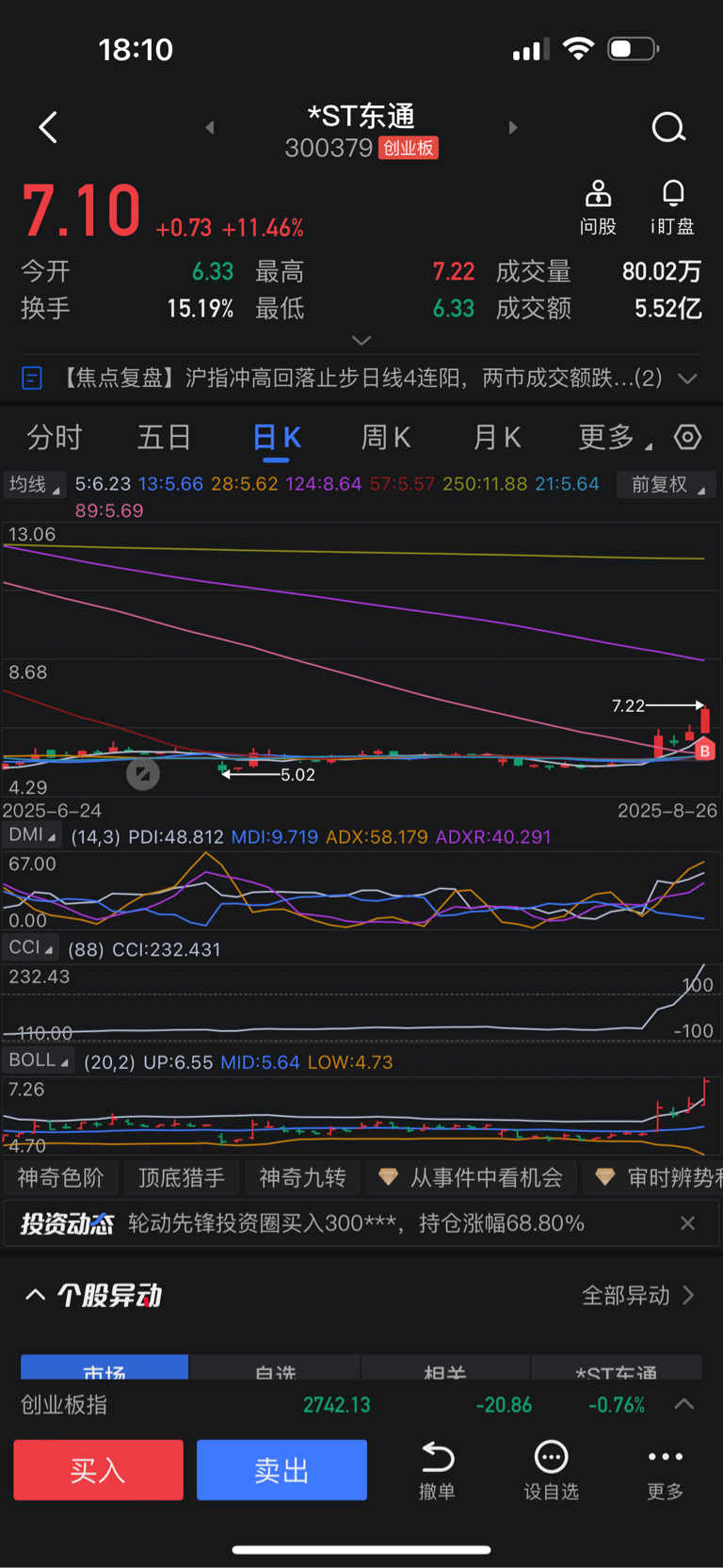Open DMI indicator dropdown
Image resolution: width=723 pixels, height=1568 pixels.
32,835
